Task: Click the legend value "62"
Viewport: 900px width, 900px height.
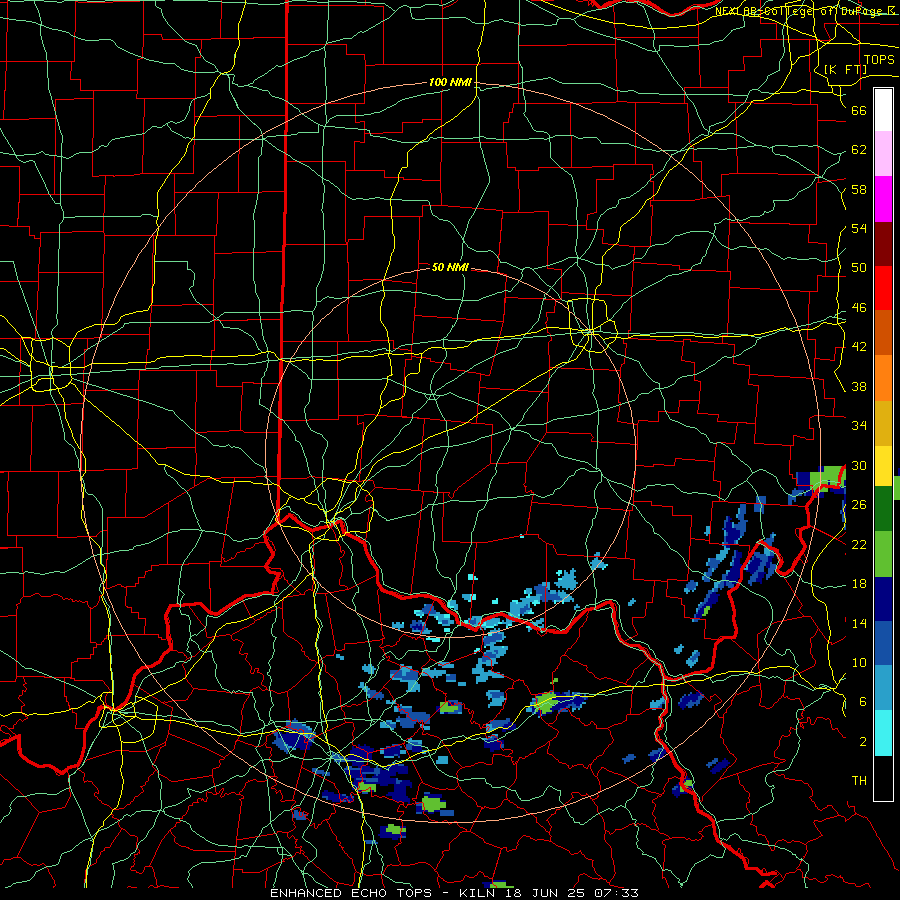Action: (x=859, y=150)
